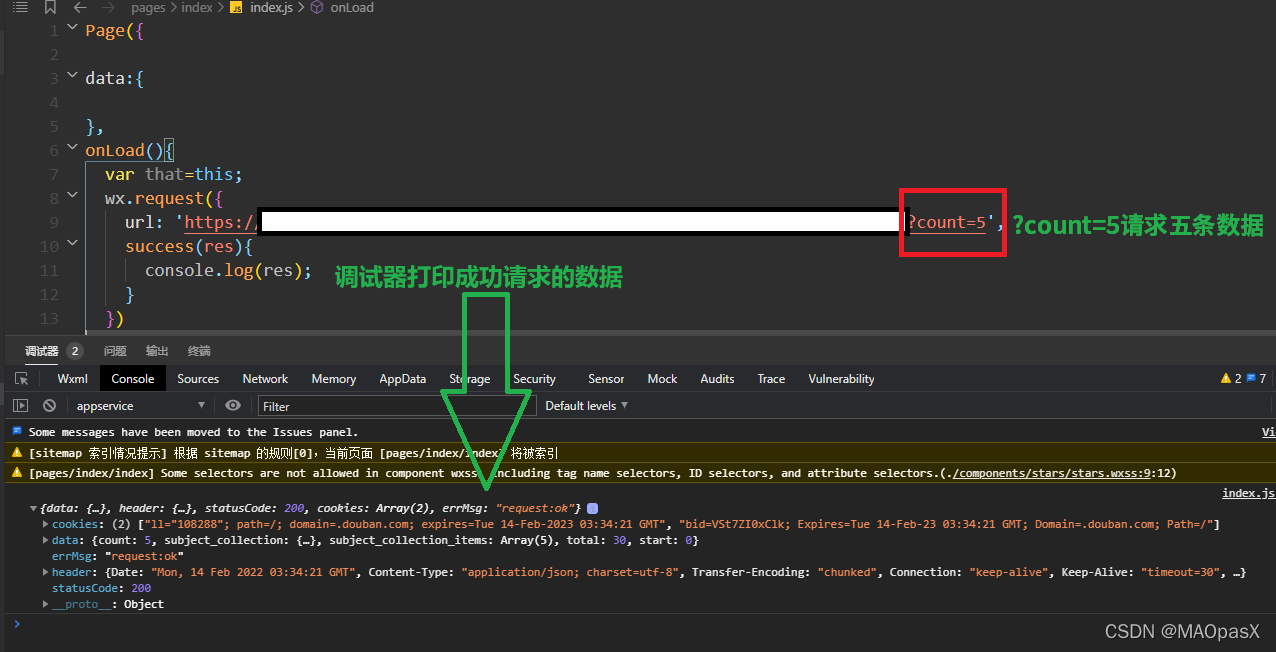
Task: Click warning icon on selectors message
Action: pos(16,473)
